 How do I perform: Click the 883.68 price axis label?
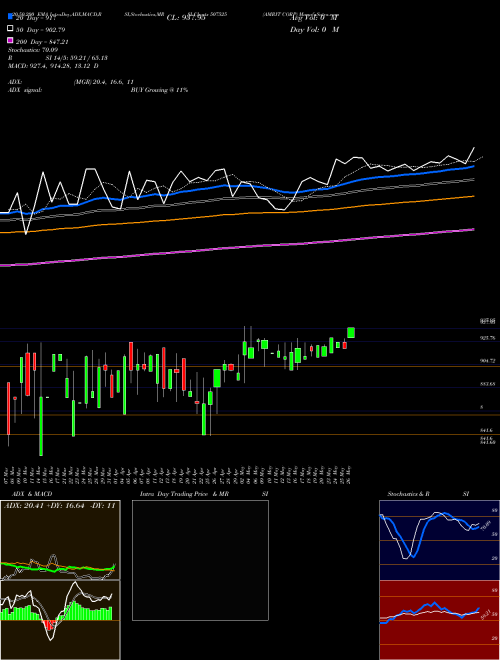click(488, 384)
